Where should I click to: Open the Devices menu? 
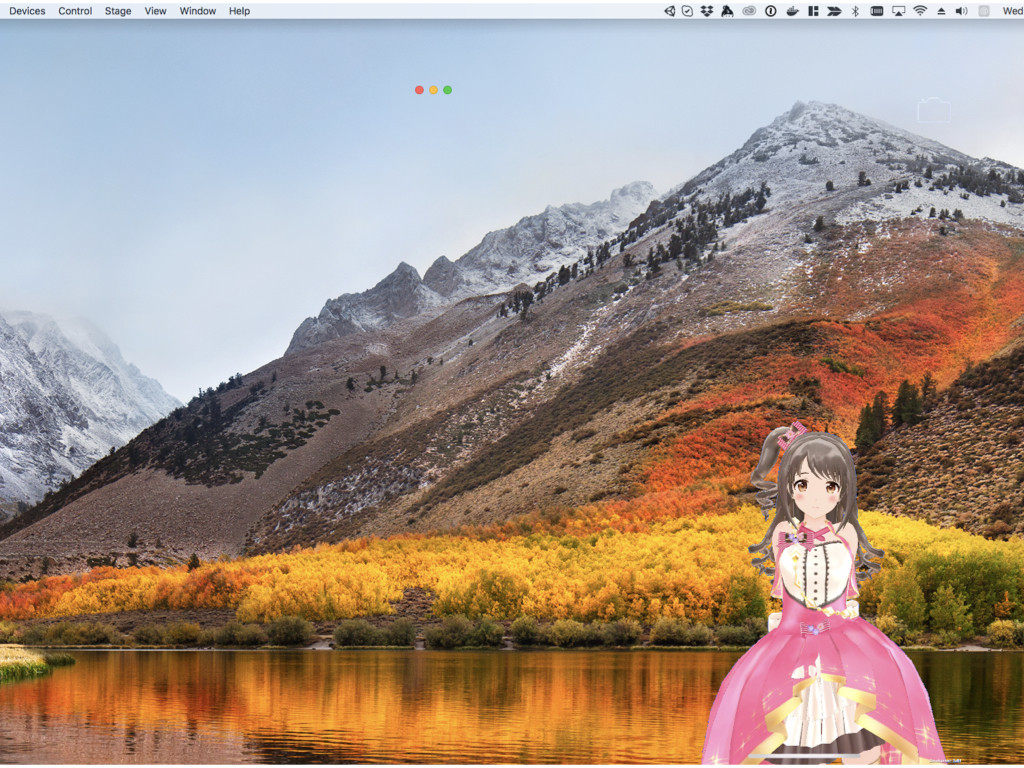pos(27,11)
